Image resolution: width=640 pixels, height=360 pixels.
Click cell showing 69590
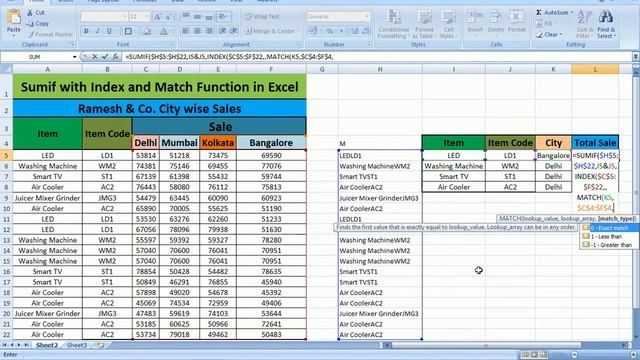[x=271, y=156]
